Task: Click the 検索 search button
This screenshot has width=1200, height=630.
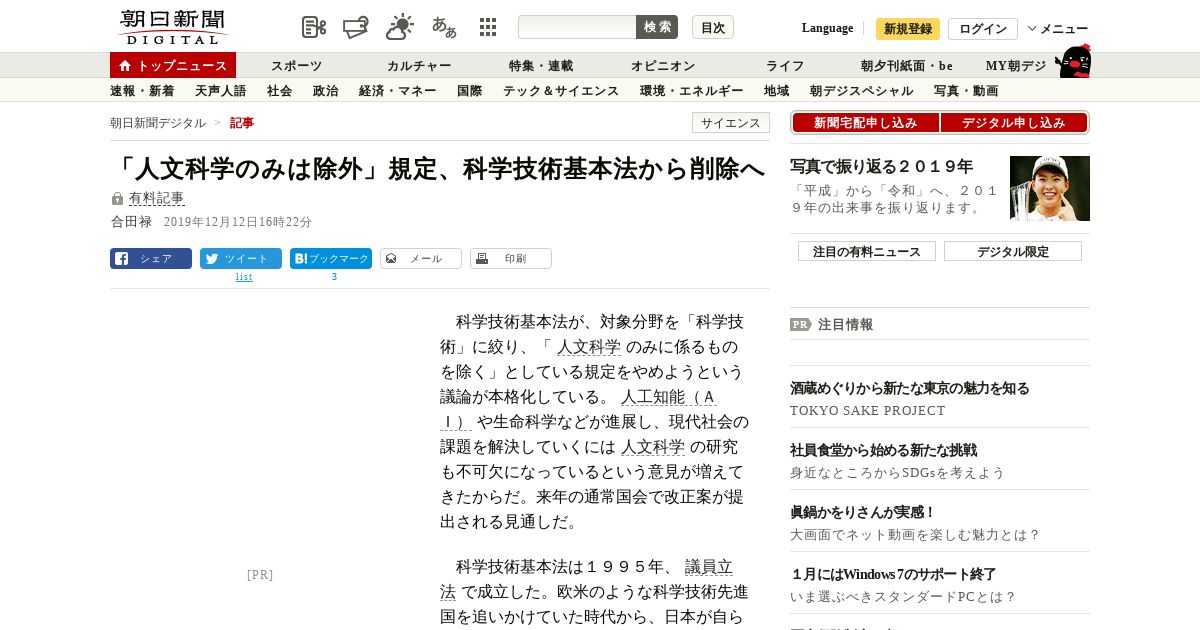Action: point(657,27)
